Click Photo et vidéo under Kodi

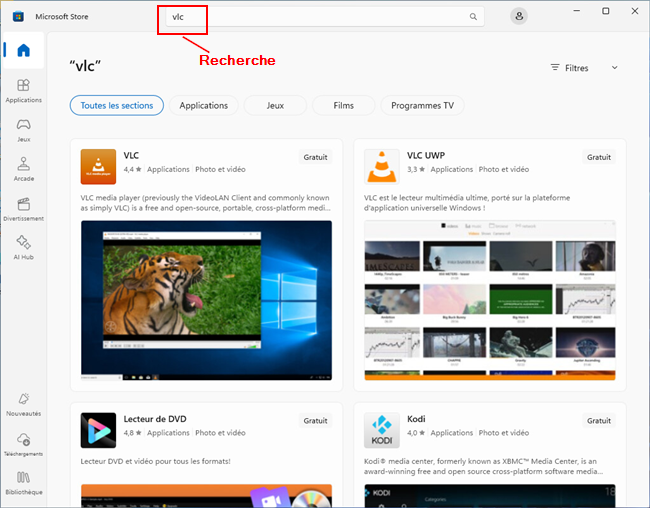click(504, 433)
